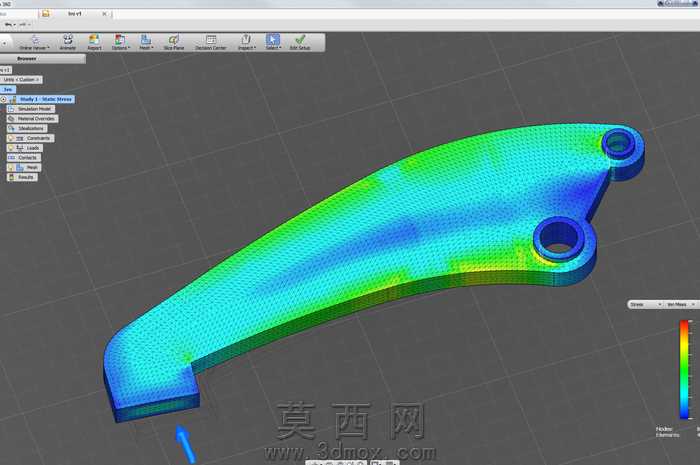The width and height of the screenshot is (700, 465).
Task: Open the Report tool
Action: click(x=94, y=42)
